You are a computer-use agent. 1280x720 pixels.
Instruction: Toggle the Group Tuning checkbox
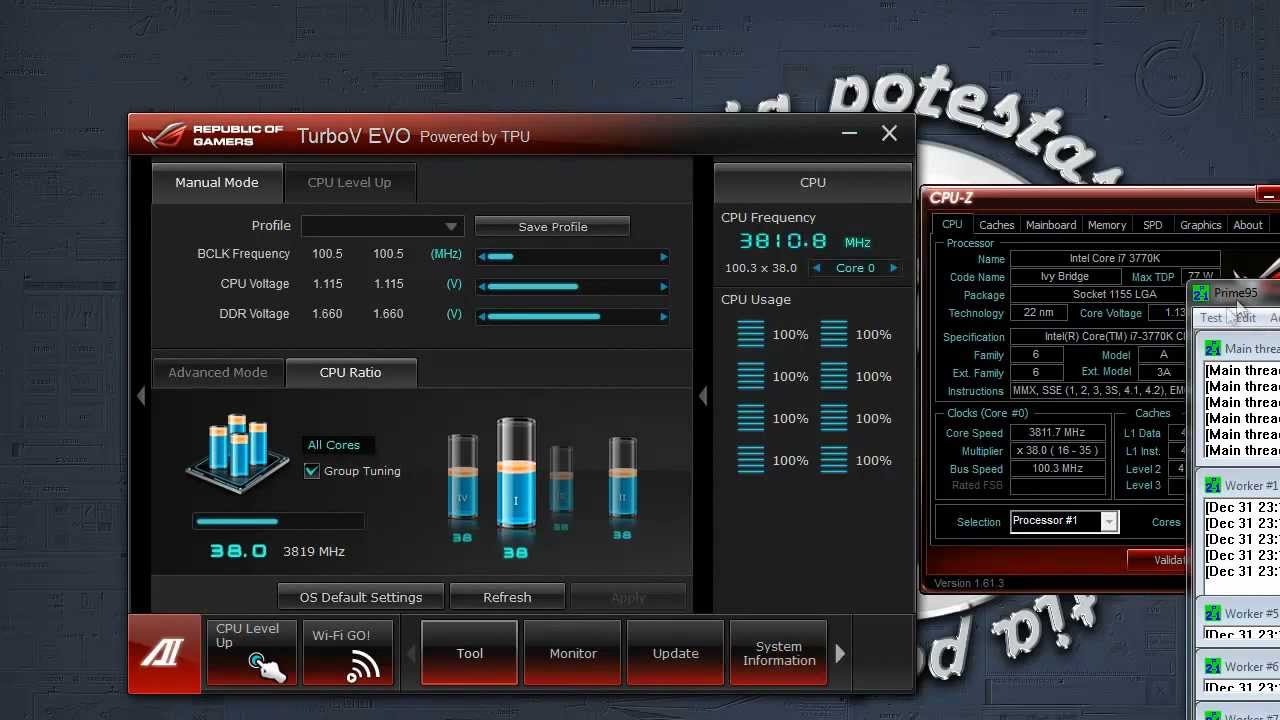coord(312,471)
